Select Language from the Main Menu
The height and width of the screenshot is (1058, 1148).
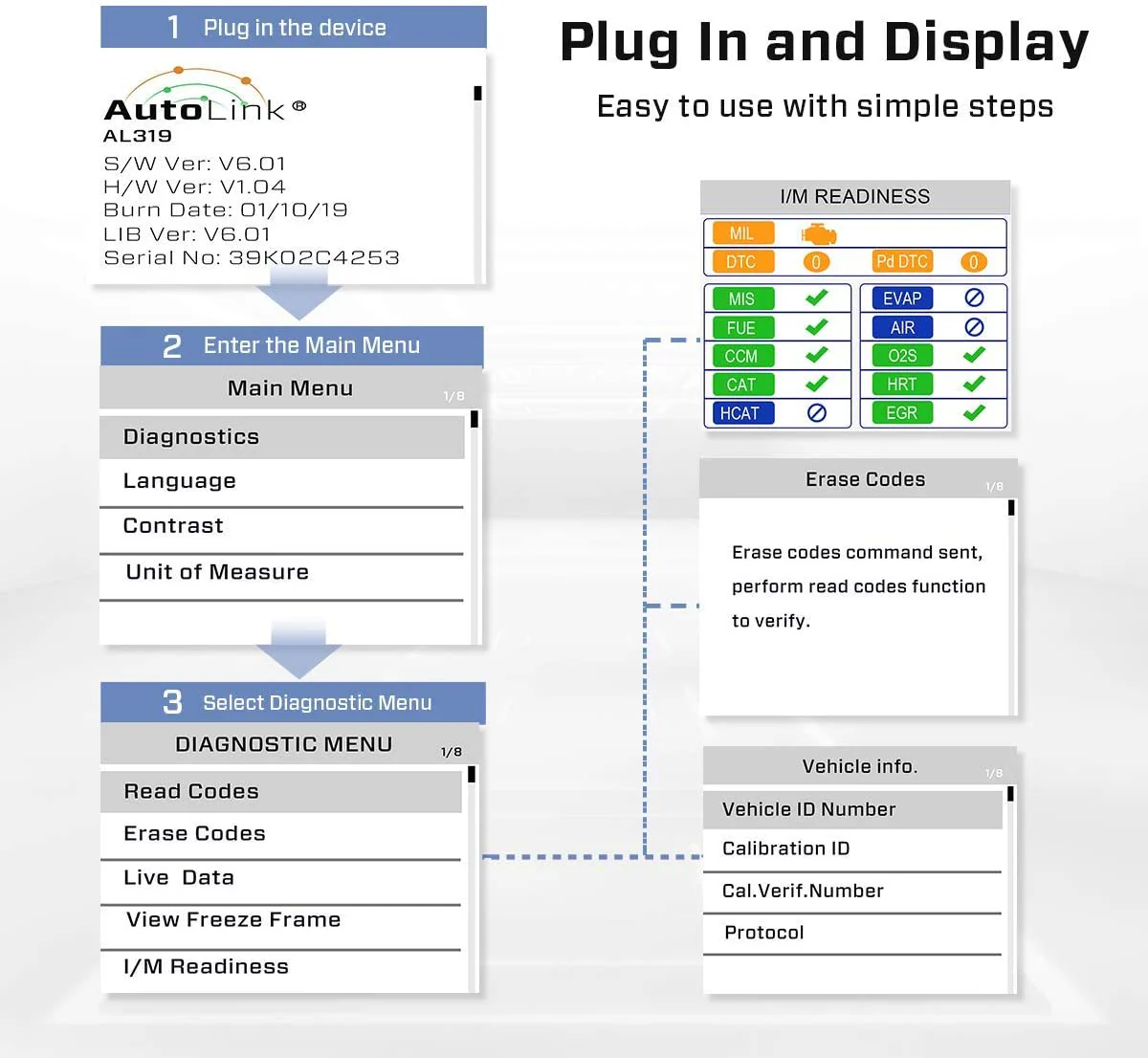[x=179, y=480]
